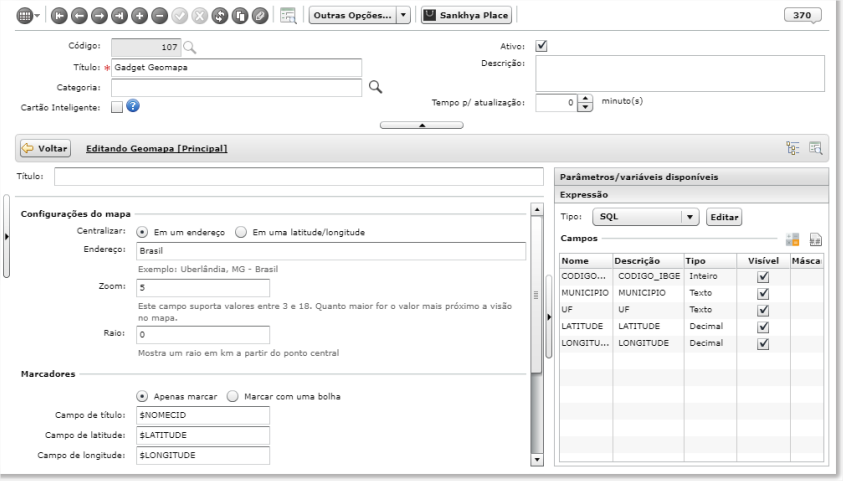Viewport: 843px width, 481px height.
Task: Toggle the Ativo checkbox
Action: pos(541,46)
